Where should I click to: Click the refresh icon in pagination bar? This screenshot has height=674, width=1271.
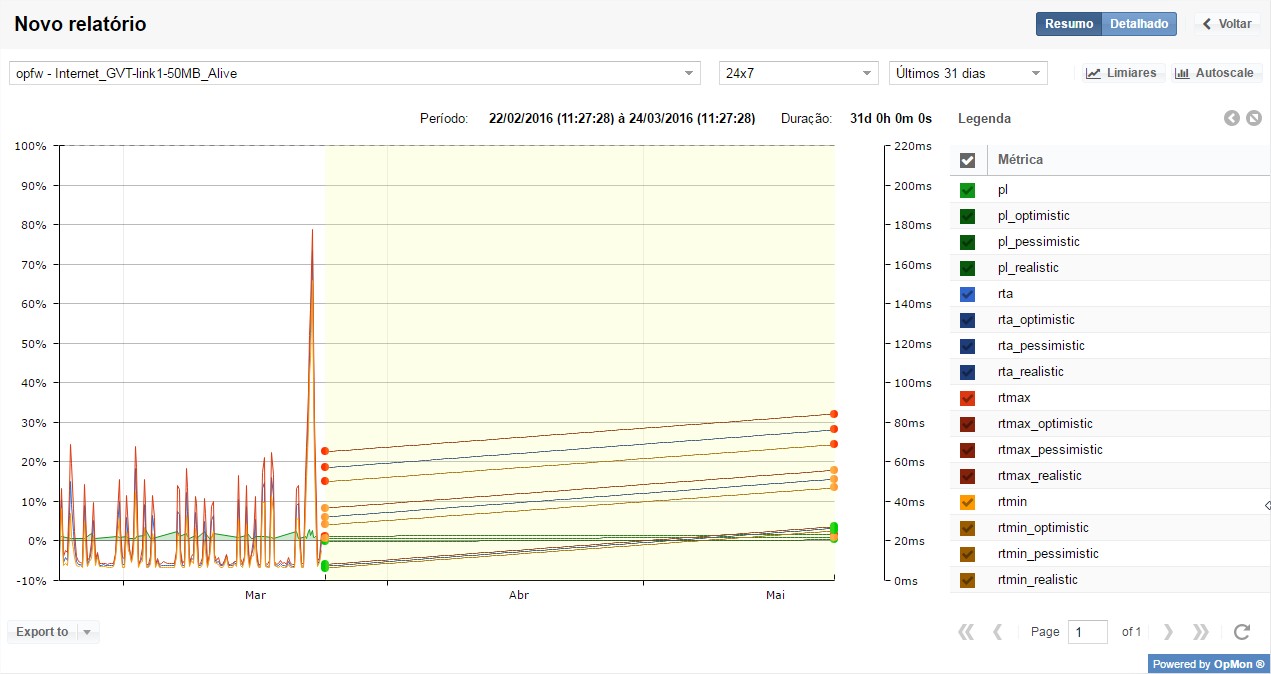[x=1242, y=632]
